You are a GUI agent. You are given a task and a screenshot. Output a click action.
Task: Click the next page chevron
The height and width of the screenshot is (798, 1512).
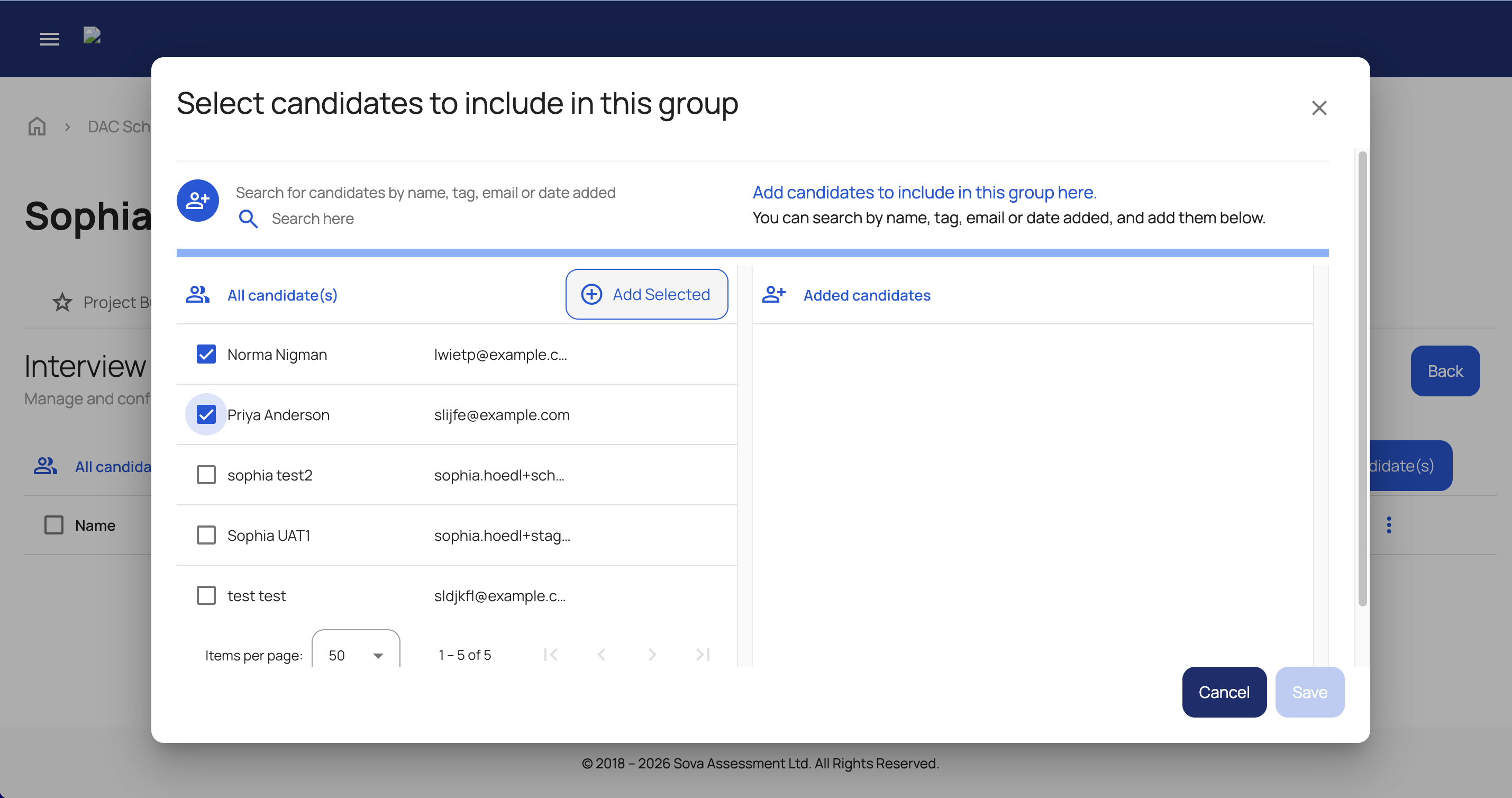(x=652, y=655)
